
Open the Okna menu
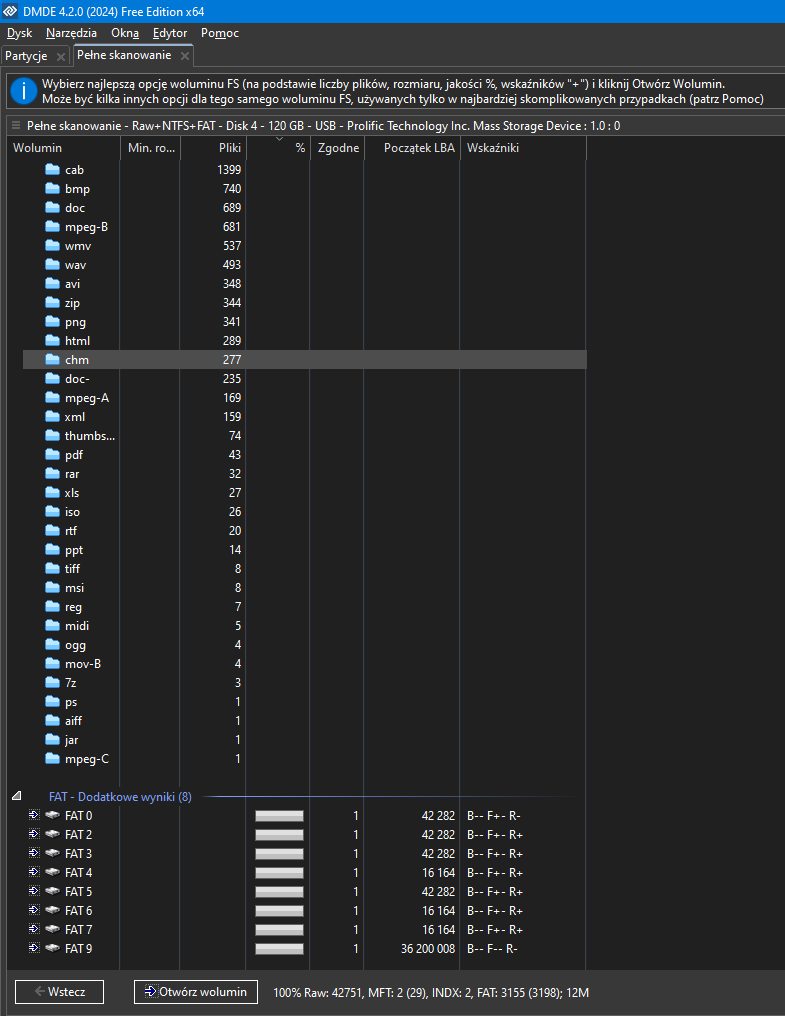pyautogui.click(x=125, y=33)
